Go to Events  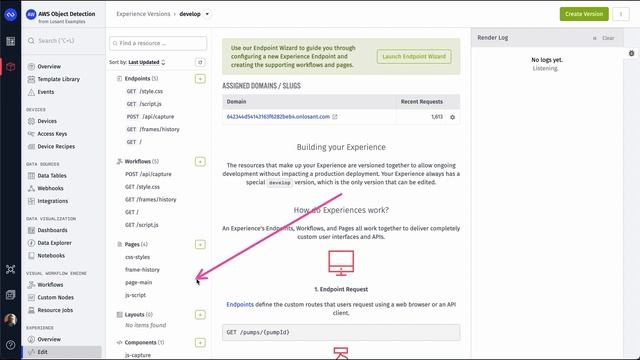pyautogui.click(x=45, y=92)
